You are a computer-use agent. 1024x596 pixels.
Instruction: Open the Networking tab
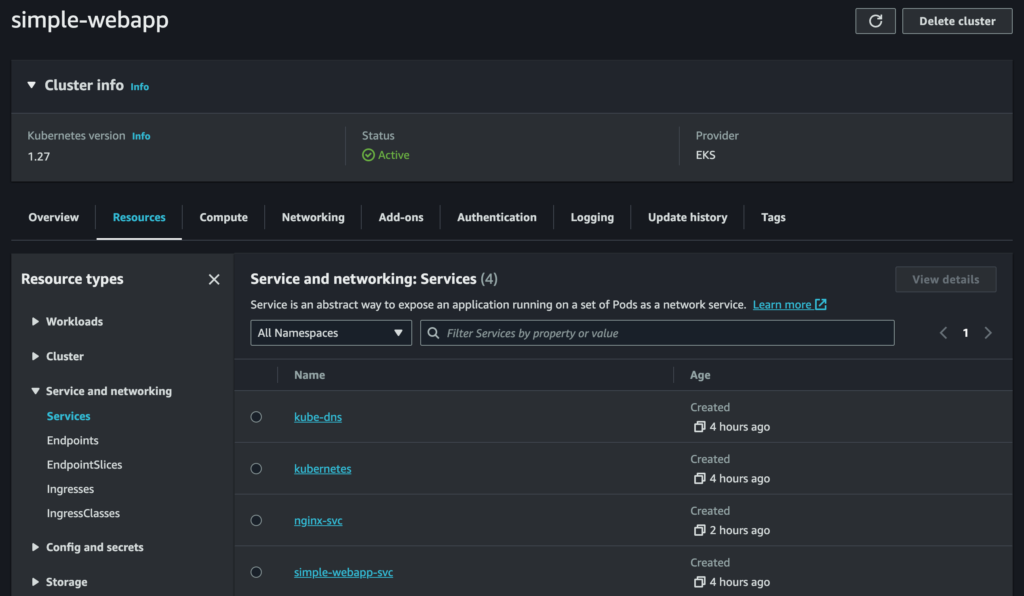click(313, 217)
